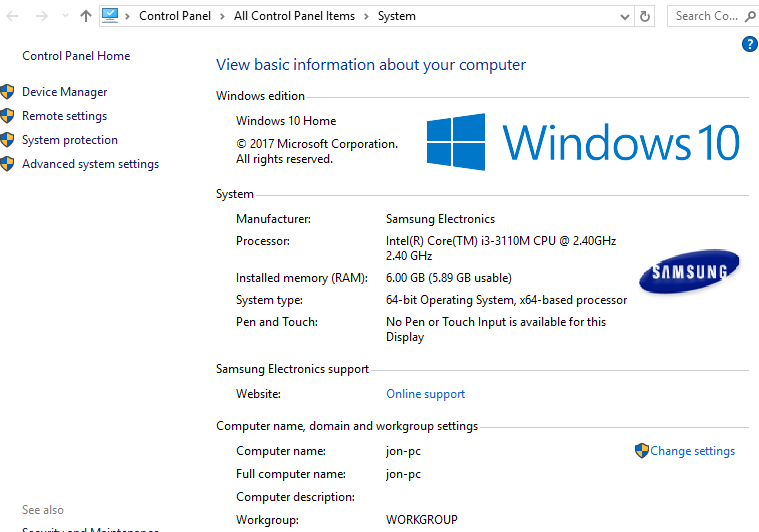
Task: Select Samsung Electronics manufacturer value
Action: (x=440, y=219)
